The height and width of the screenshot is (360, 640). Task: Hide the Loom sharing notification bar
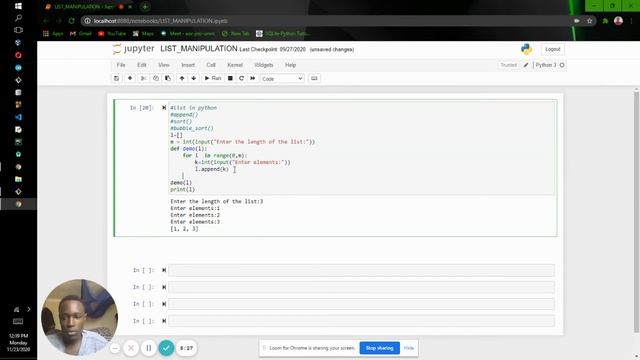click(x=409, y=348)
